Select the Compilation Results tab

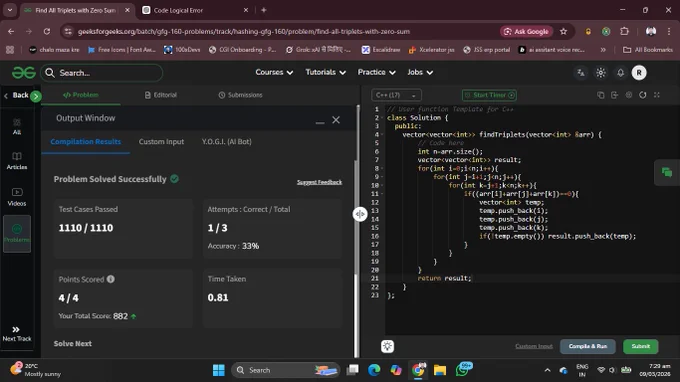tap(85, 142)
